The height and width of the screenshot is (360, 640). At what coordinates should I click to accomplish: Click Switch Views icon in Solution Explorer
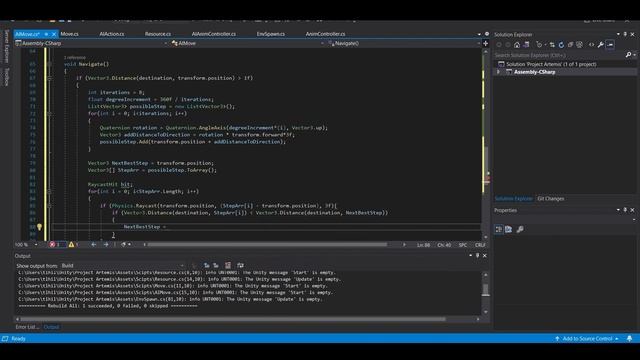pos(526,45)
